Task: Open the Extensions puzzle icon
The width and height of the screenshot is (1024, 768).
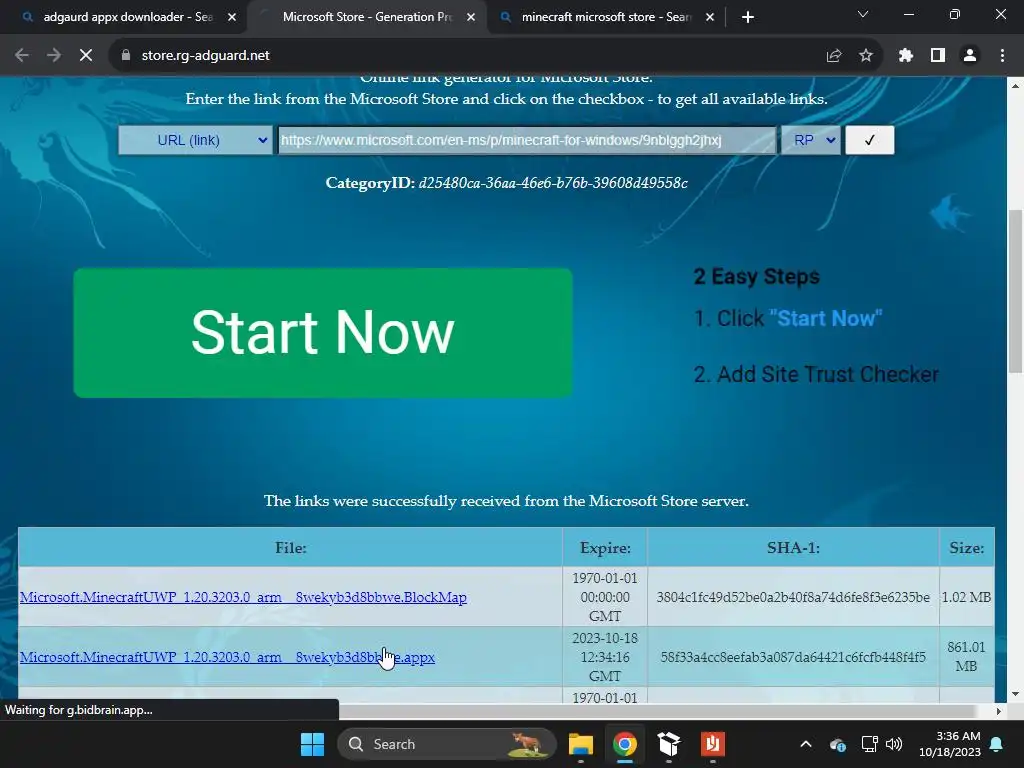Action: pos(906,56)
